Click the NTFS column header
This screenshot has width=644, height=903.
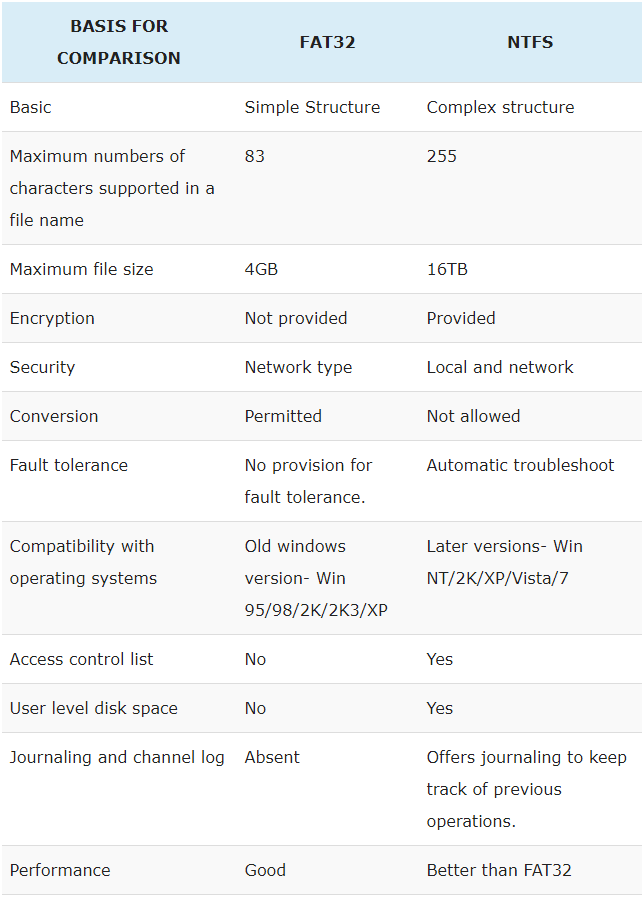pos(530,42)
